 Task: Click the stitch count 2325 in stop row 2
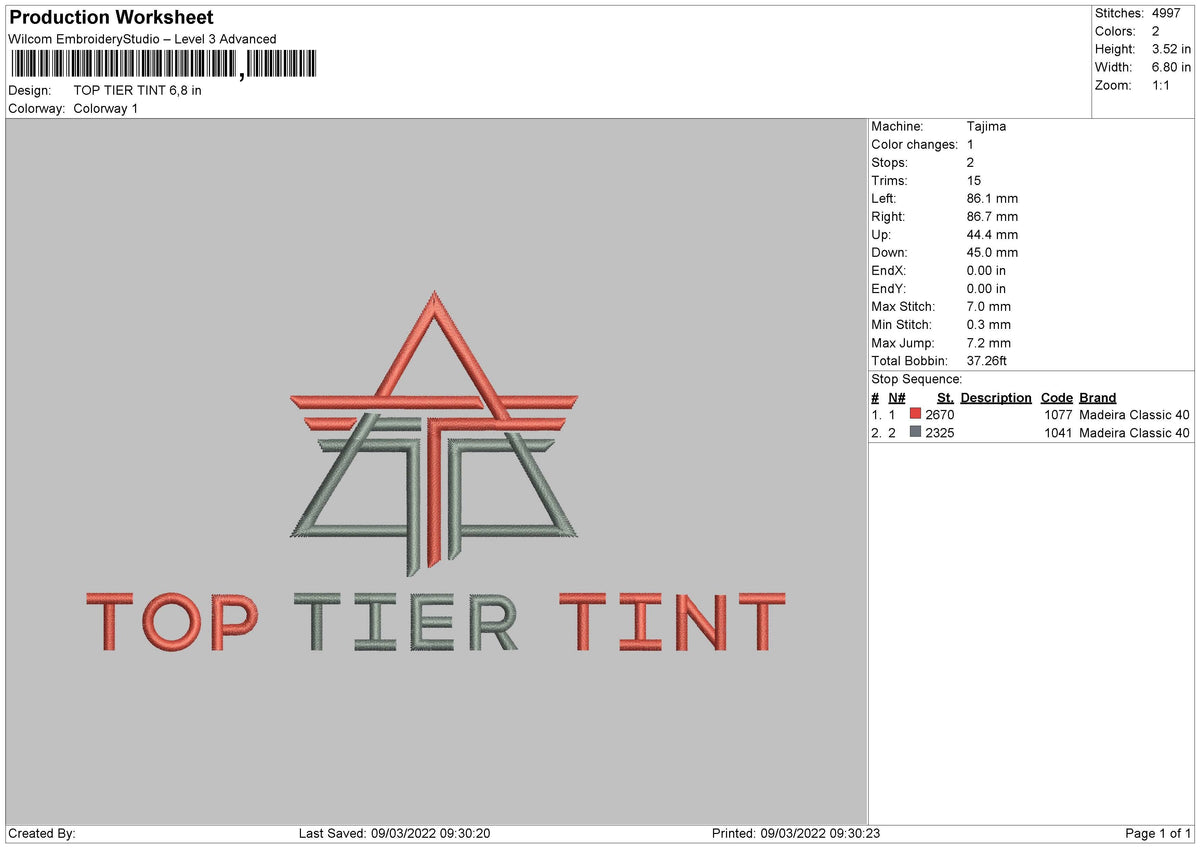point(940,432)
